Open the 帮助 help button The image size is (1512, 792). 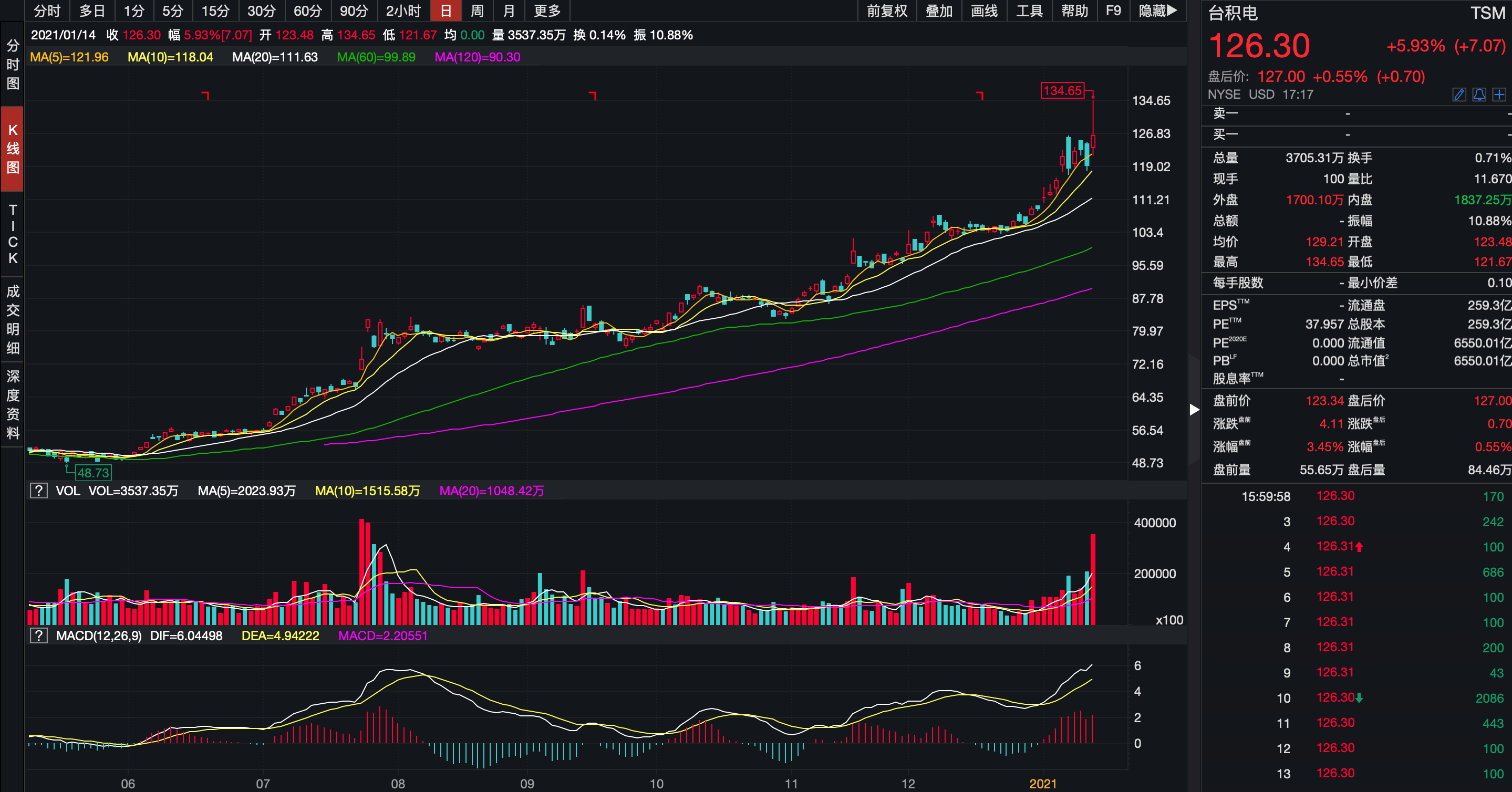pyautogui.click(x=1075, y=11)
